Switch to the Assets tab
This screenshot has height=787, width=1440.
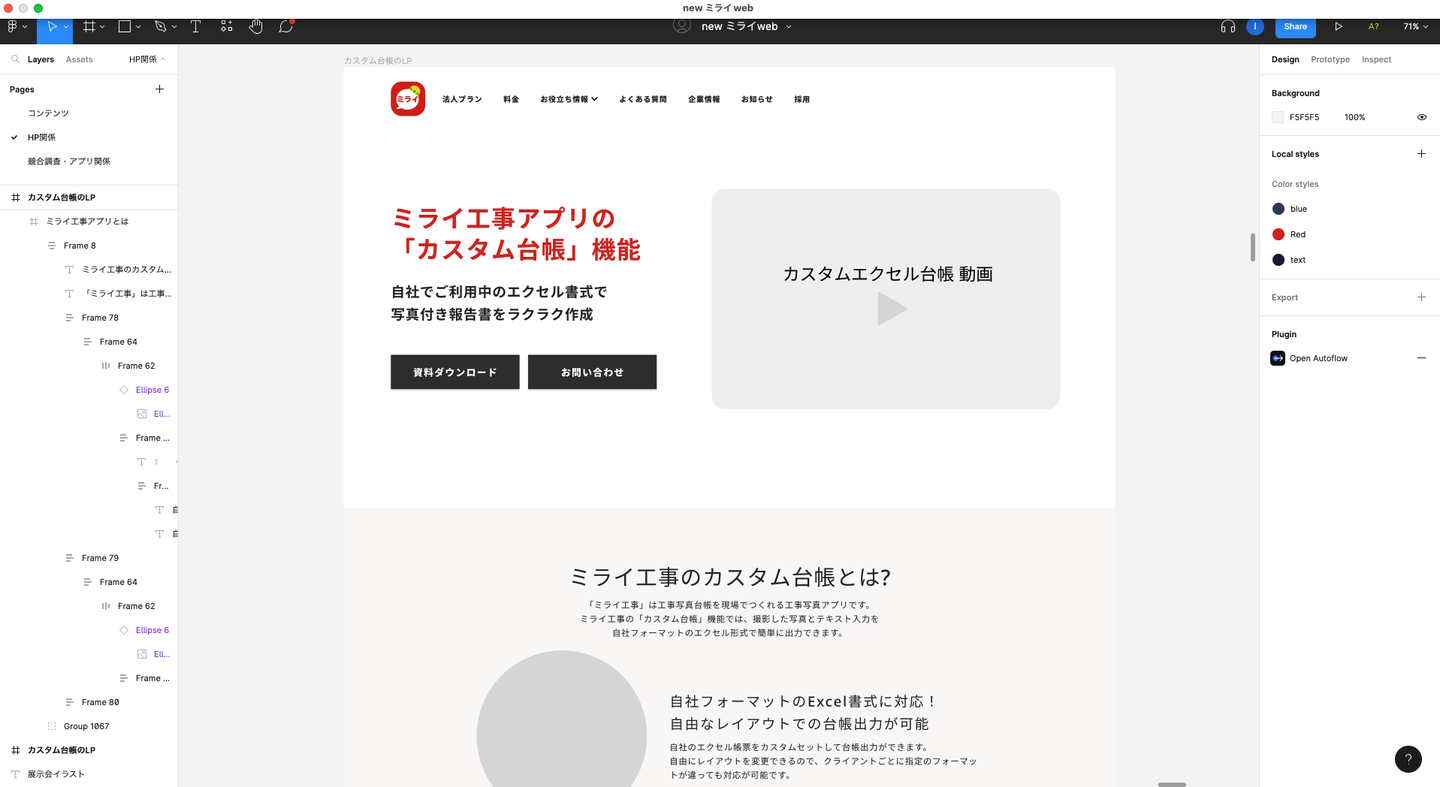click(79, 60)
